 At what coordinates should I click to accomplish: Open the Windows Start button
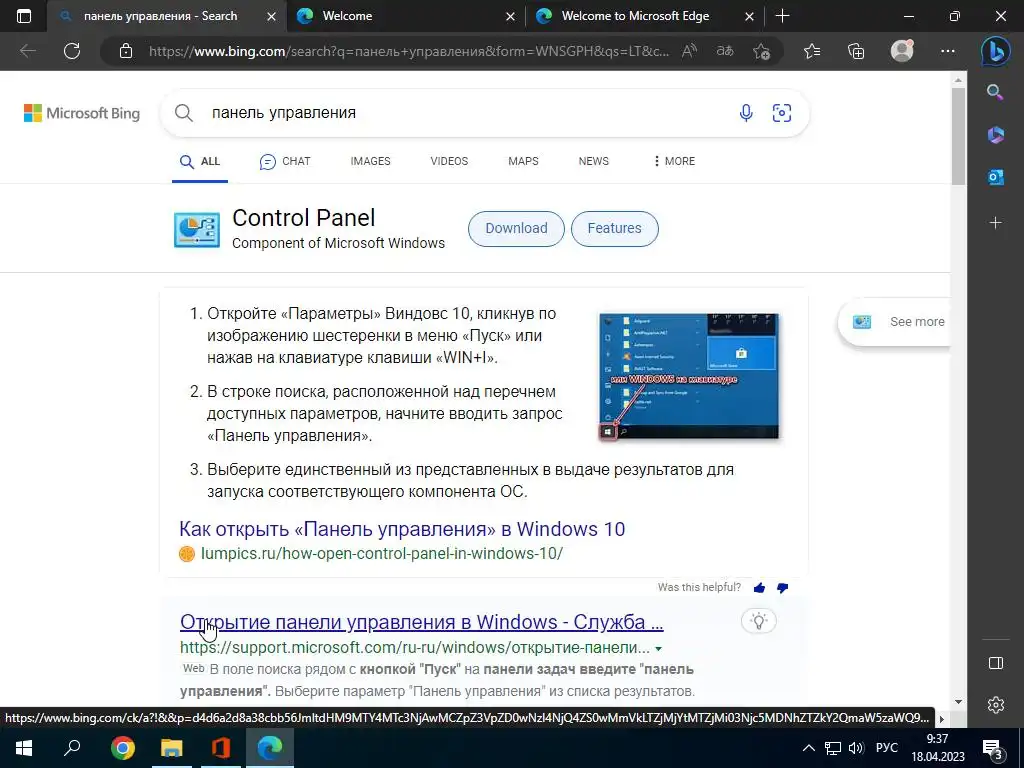pyautogui.click(x=24, y=748)
